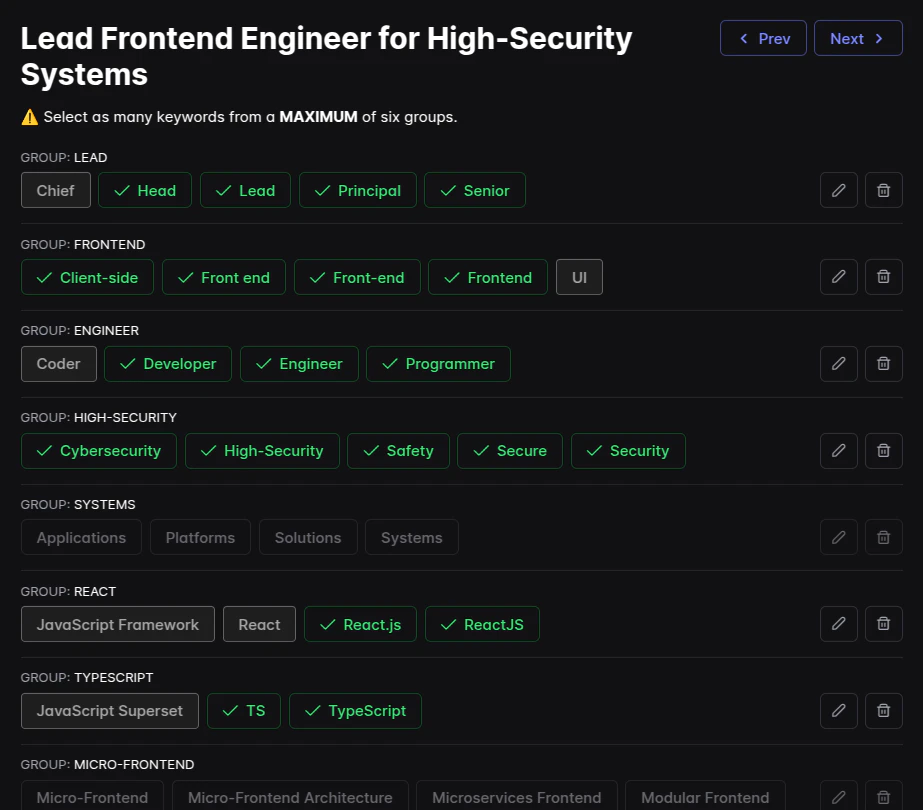Select the JavaScript Superset keyword
Viewport: 923px width, 810px height.
point(109,711)
